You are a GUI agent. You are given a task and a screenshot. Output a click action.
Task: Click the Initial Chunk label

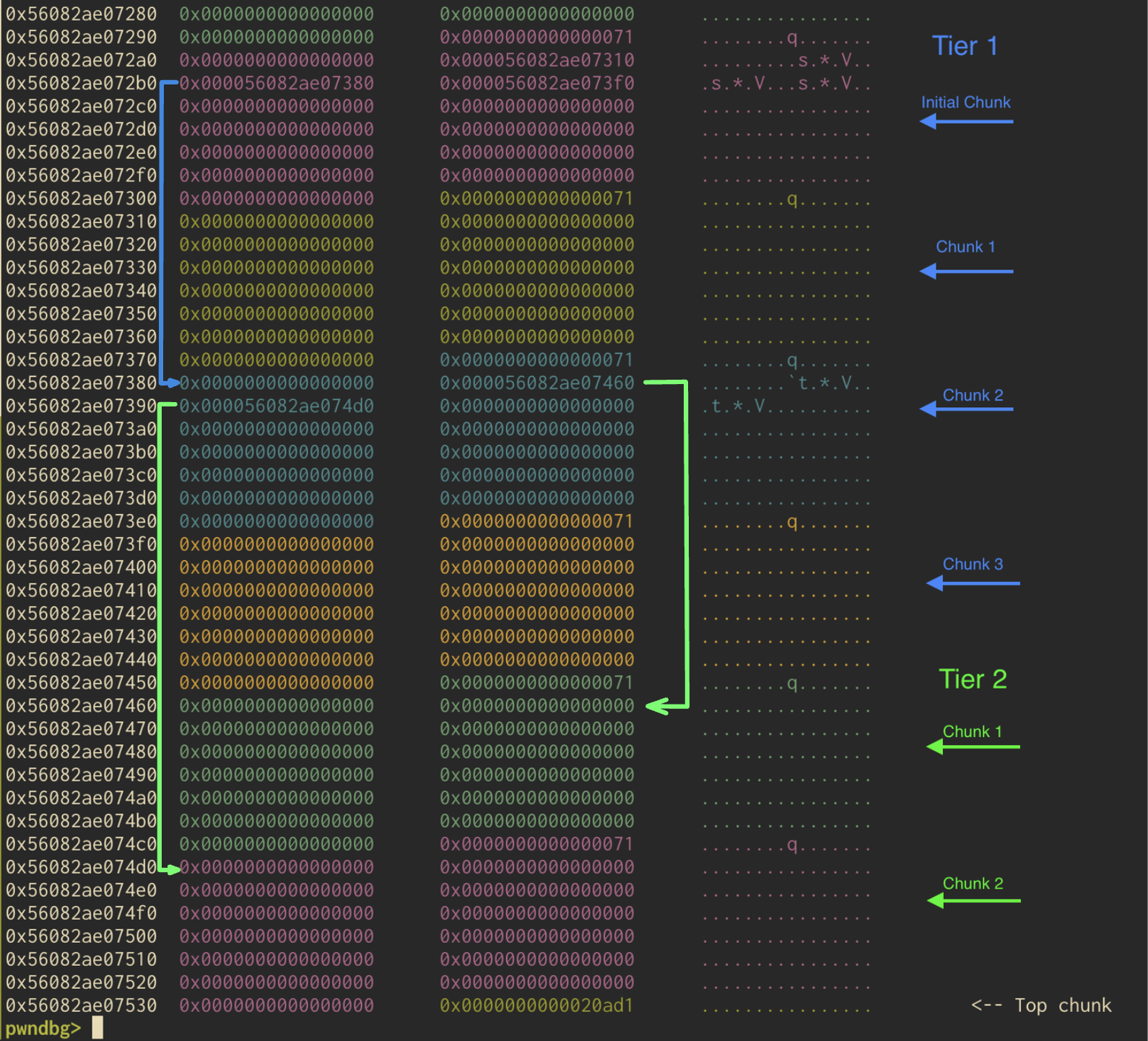pyautogui.click(x=965, y=103)
